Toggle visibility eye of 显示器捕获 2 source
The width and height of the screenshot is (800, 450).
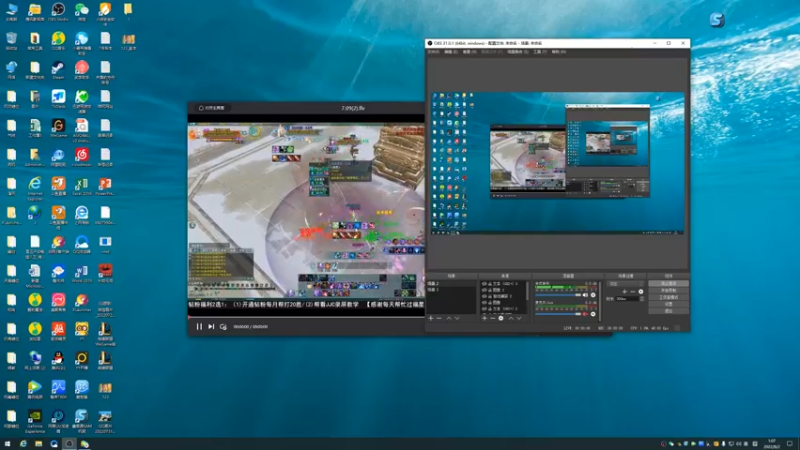point(484,296)
